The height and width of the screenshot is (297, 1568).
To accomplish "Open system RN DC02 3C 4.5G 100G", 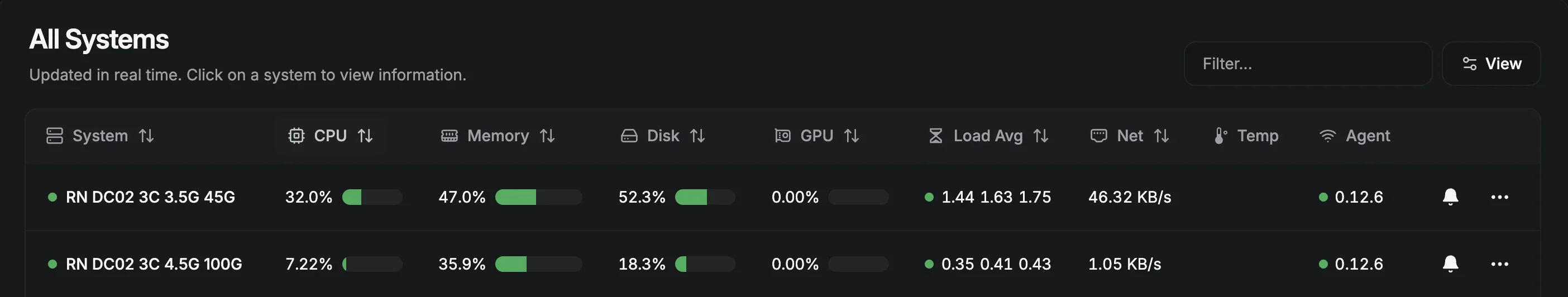I will tap(154, 264).
